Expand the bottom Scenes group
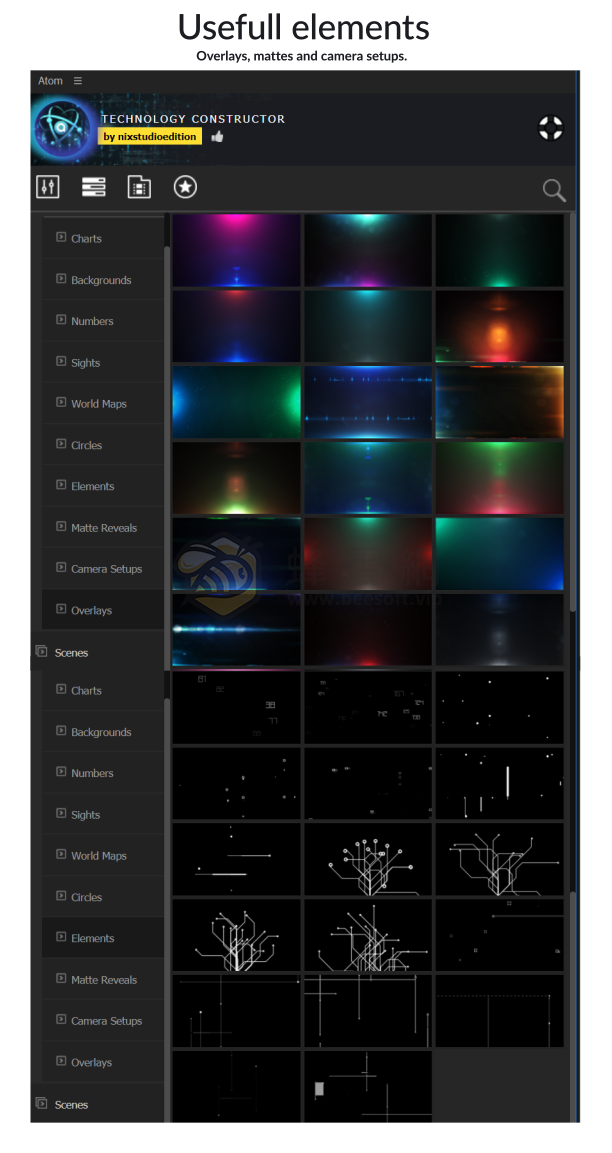 tap(97, 1104)
